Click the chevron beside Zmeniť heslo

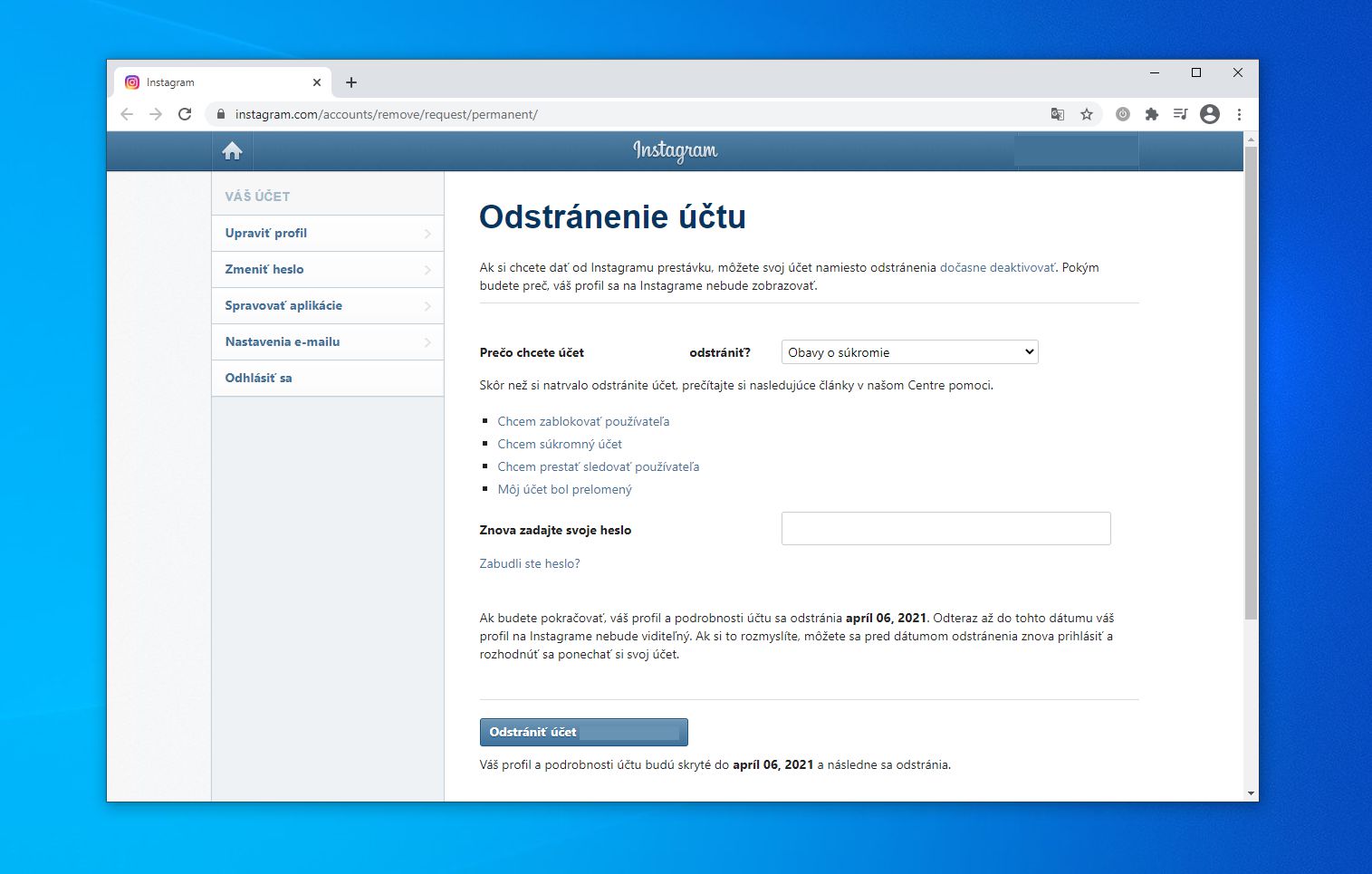427,270
